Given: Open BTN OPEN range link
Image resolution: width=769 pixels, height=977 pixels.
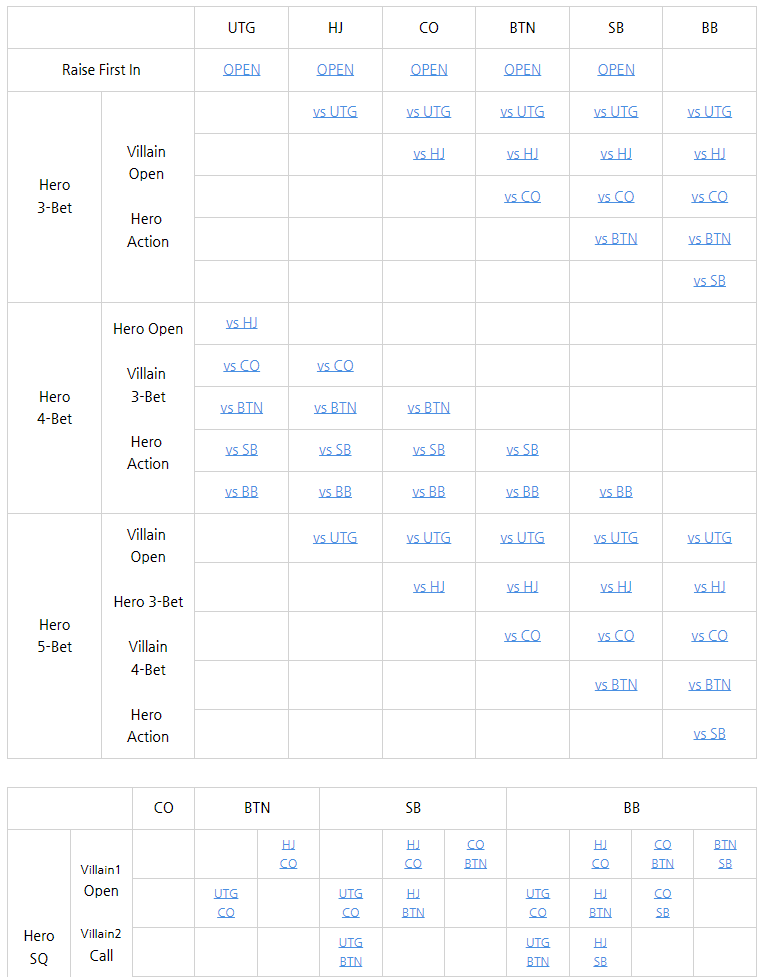Looking at the screenshot, I should click(x=522, y=70).
